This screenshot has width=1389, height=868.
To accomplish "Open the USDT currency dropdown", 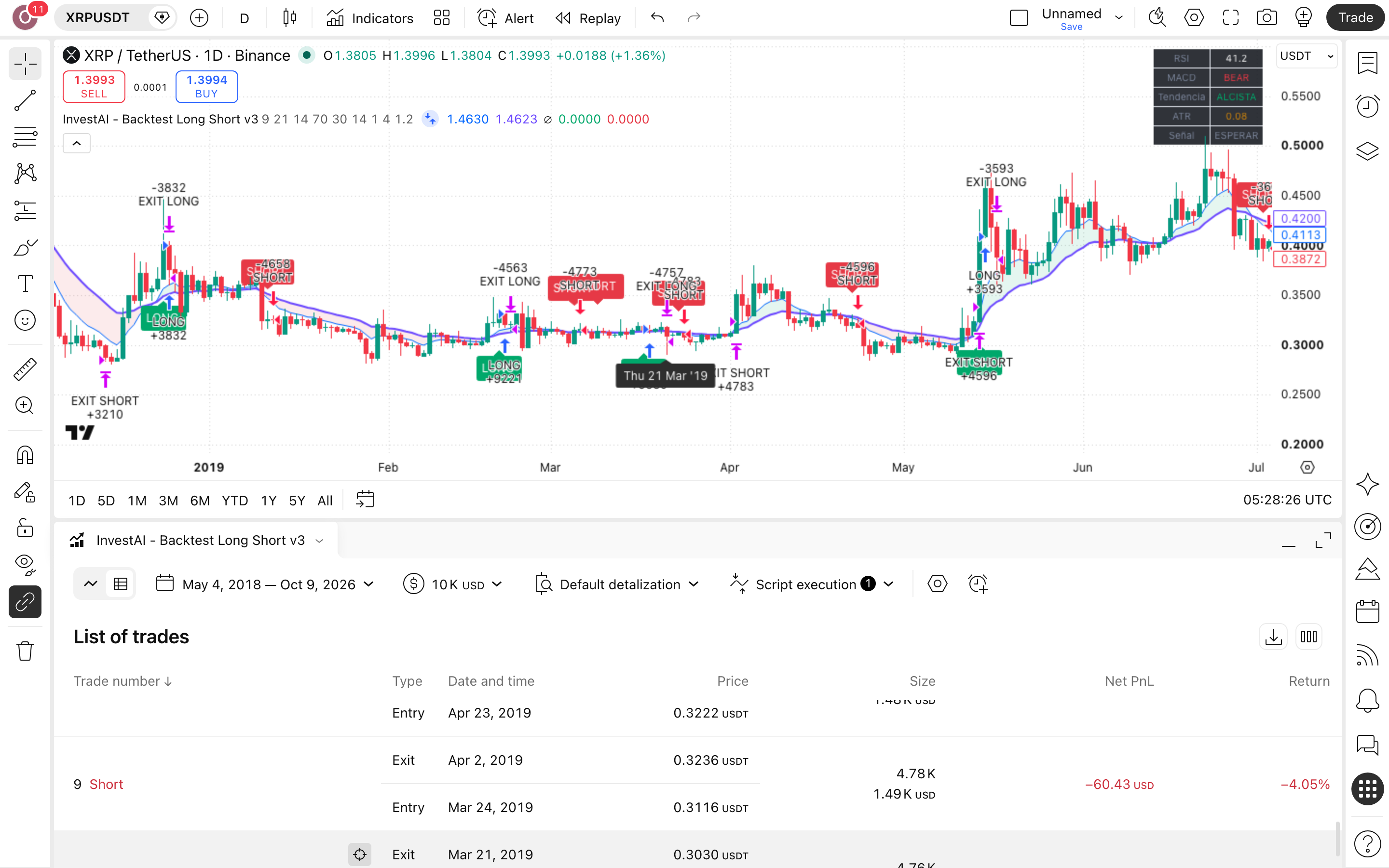I will [x=1307, y=56].
